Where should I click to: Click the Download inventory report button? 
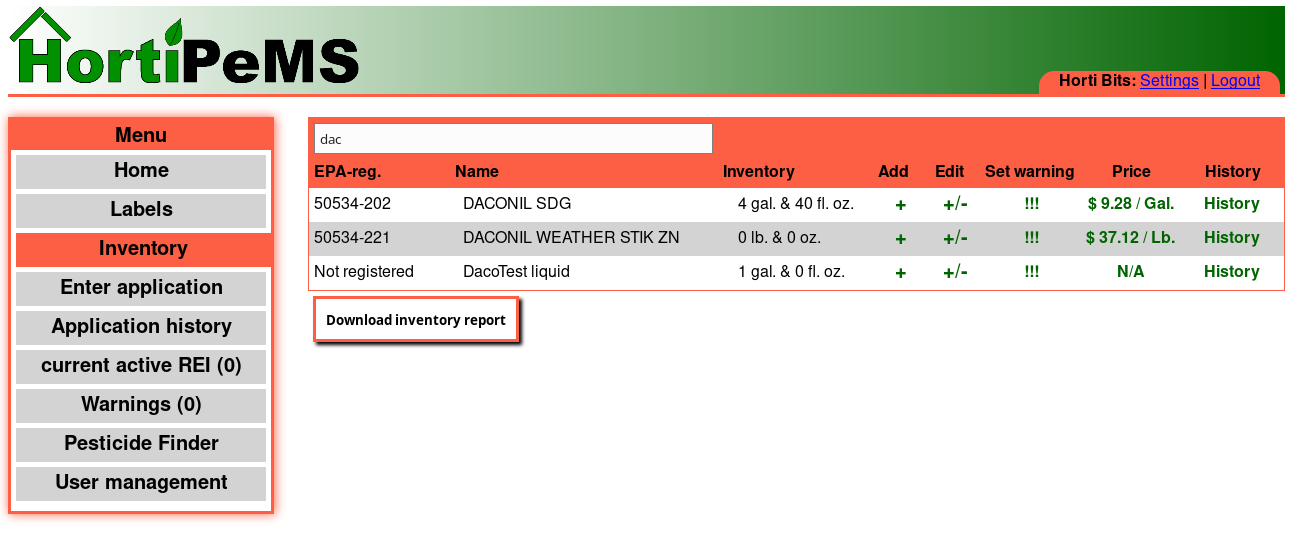tap(416, 320)
